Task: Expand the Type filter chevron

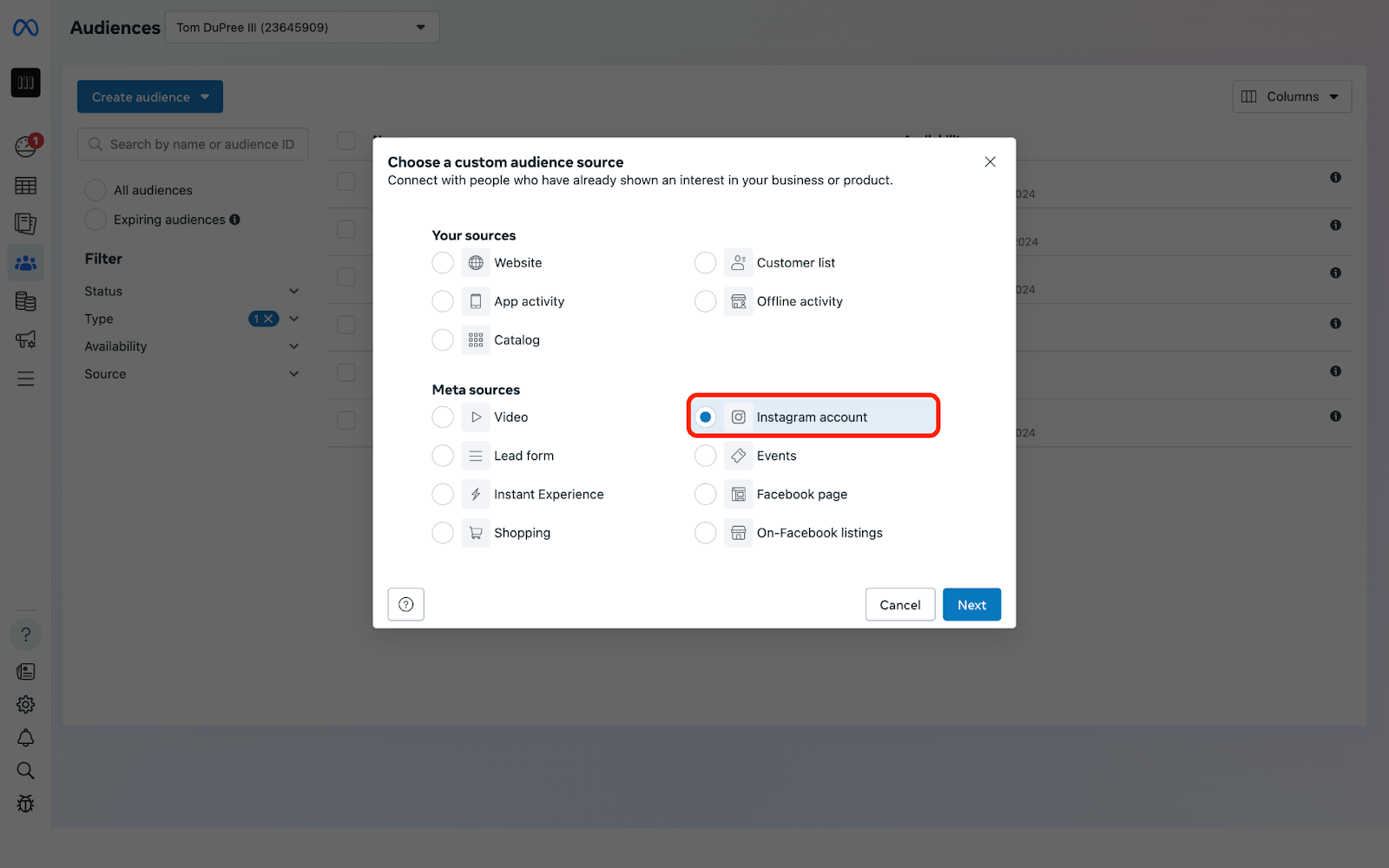Action: [294, 319]
